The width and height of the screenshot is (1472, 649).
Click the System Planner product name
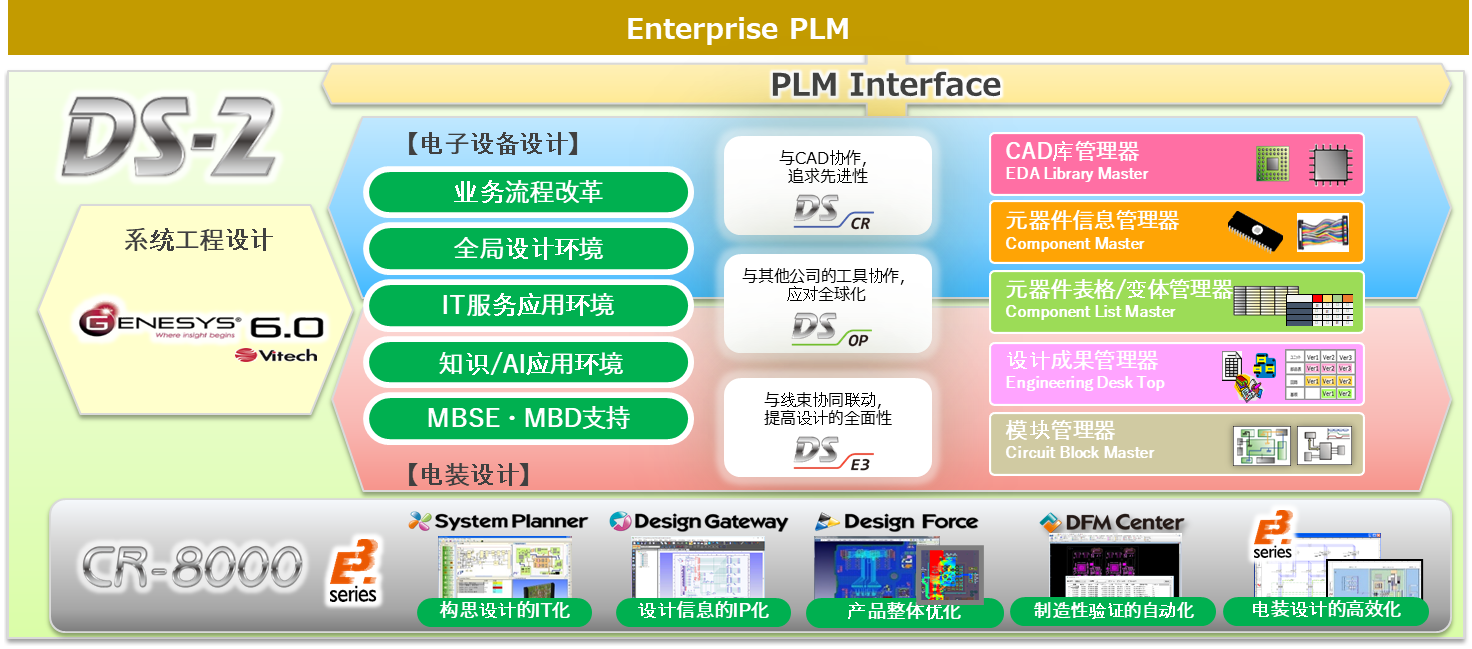(511, 521)
